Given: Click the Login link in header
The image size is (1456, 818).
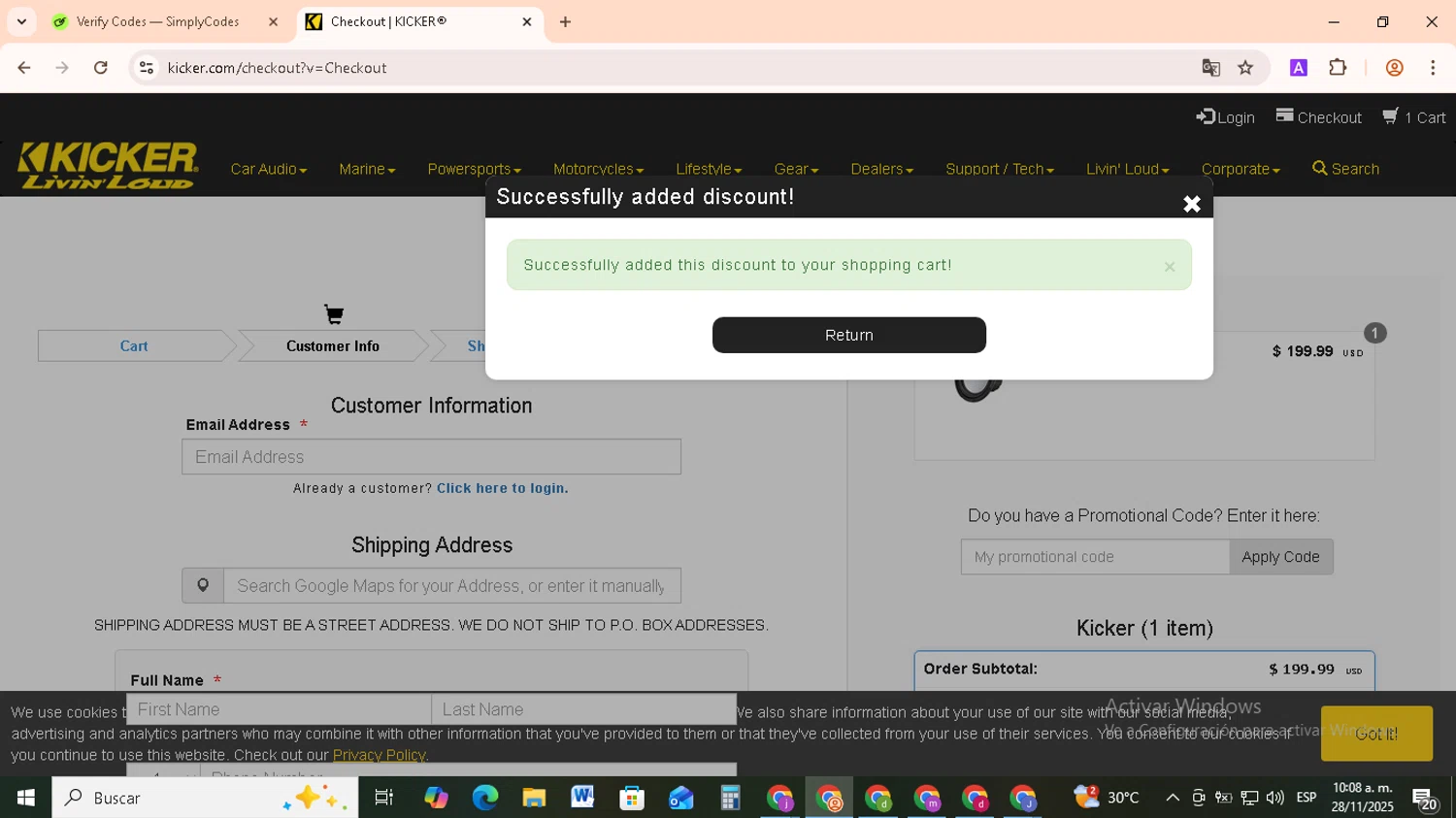Looking at the screenshot, I should pyautogui.click(x=1225, y=117).
